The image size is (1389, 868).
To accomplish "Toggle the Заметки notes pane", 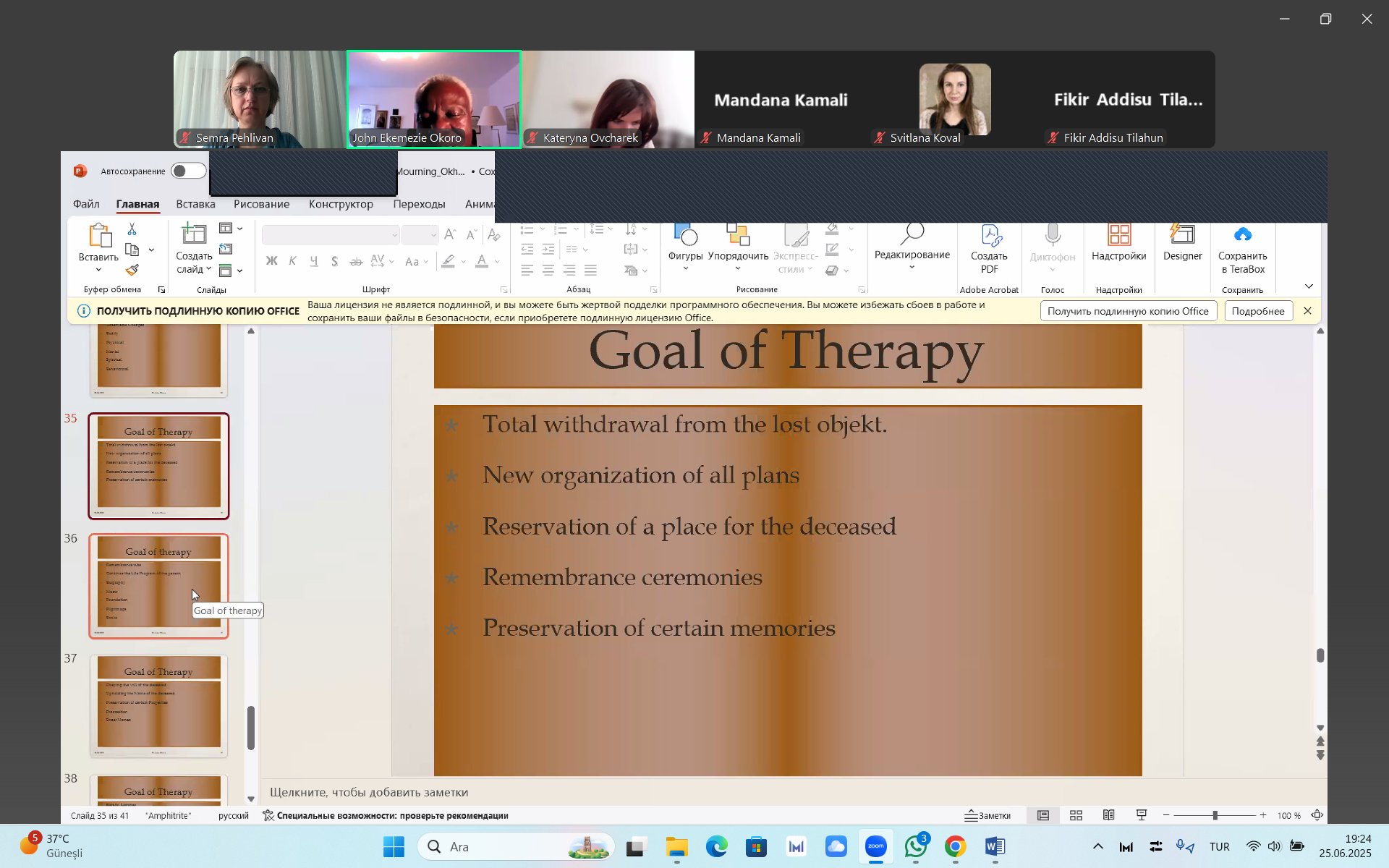I will click(x=987, y=815).
